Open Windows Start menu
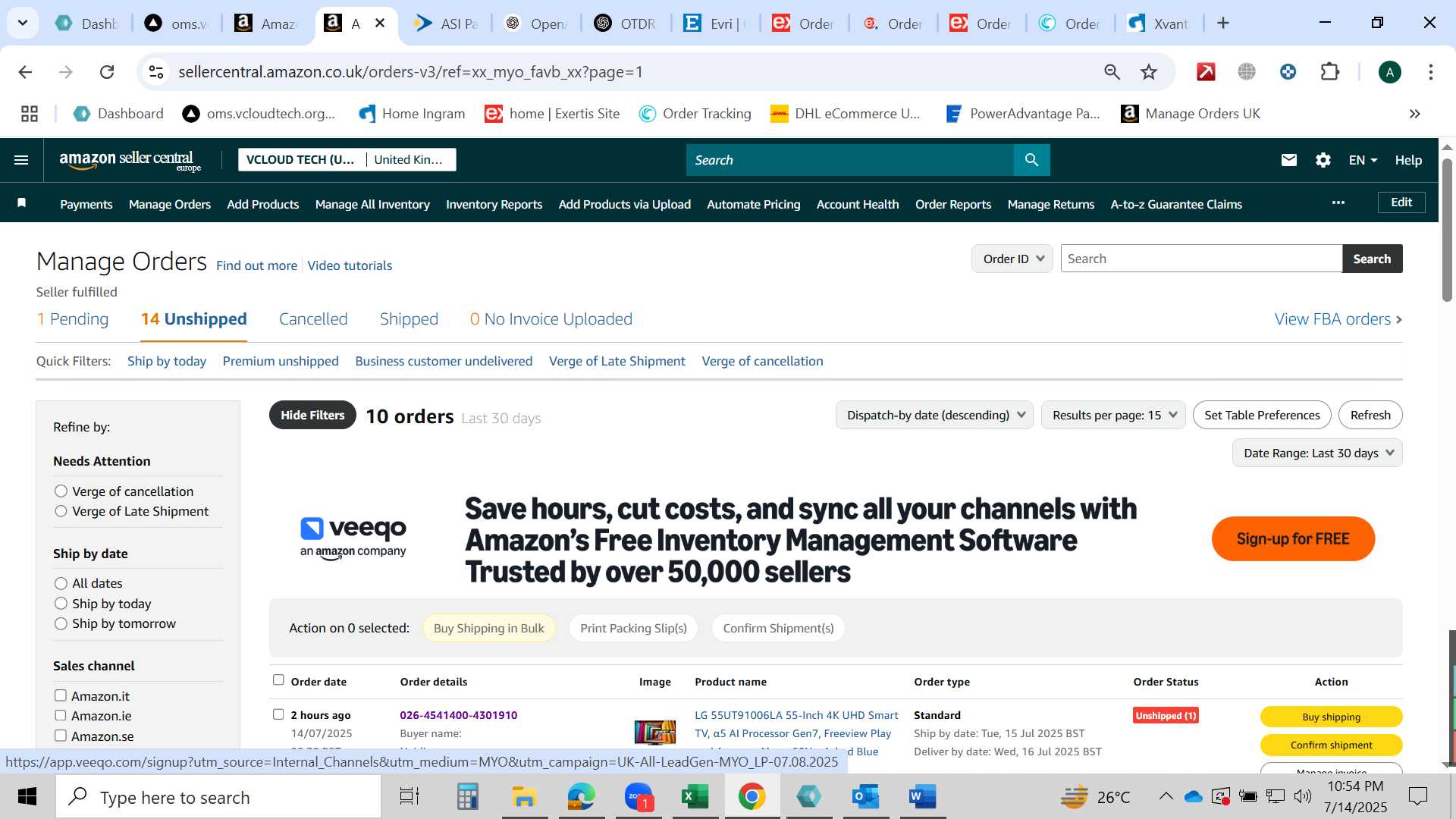The height and width of the screenshot is (819, 1456). pos(27,796)
